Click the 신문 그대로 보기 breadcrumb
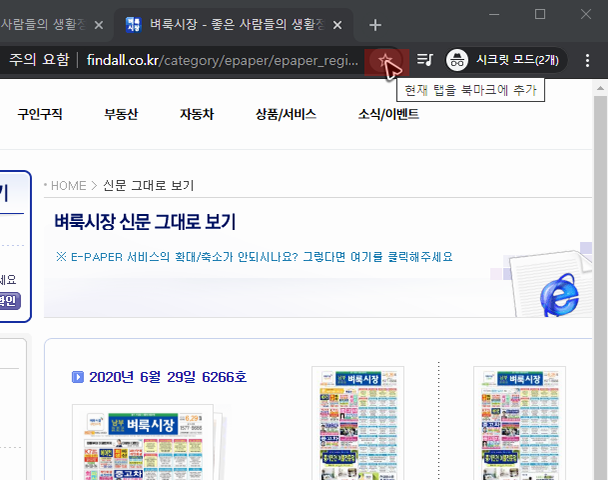This screenshot has width=608, height=480. [x=149, y=185]
